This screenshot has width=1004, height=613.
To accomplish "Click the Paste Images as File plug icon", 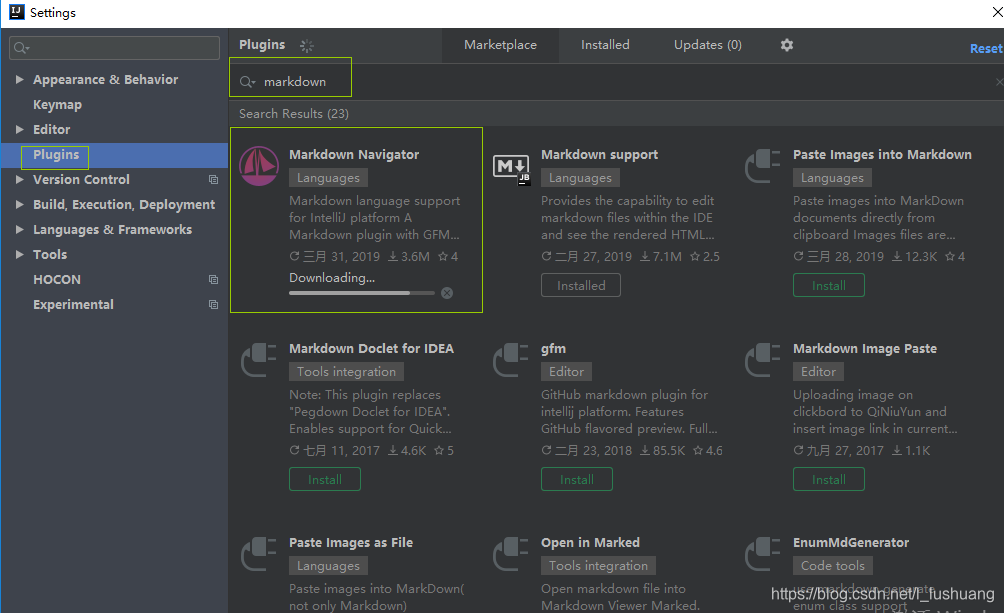I will point(259,554).
